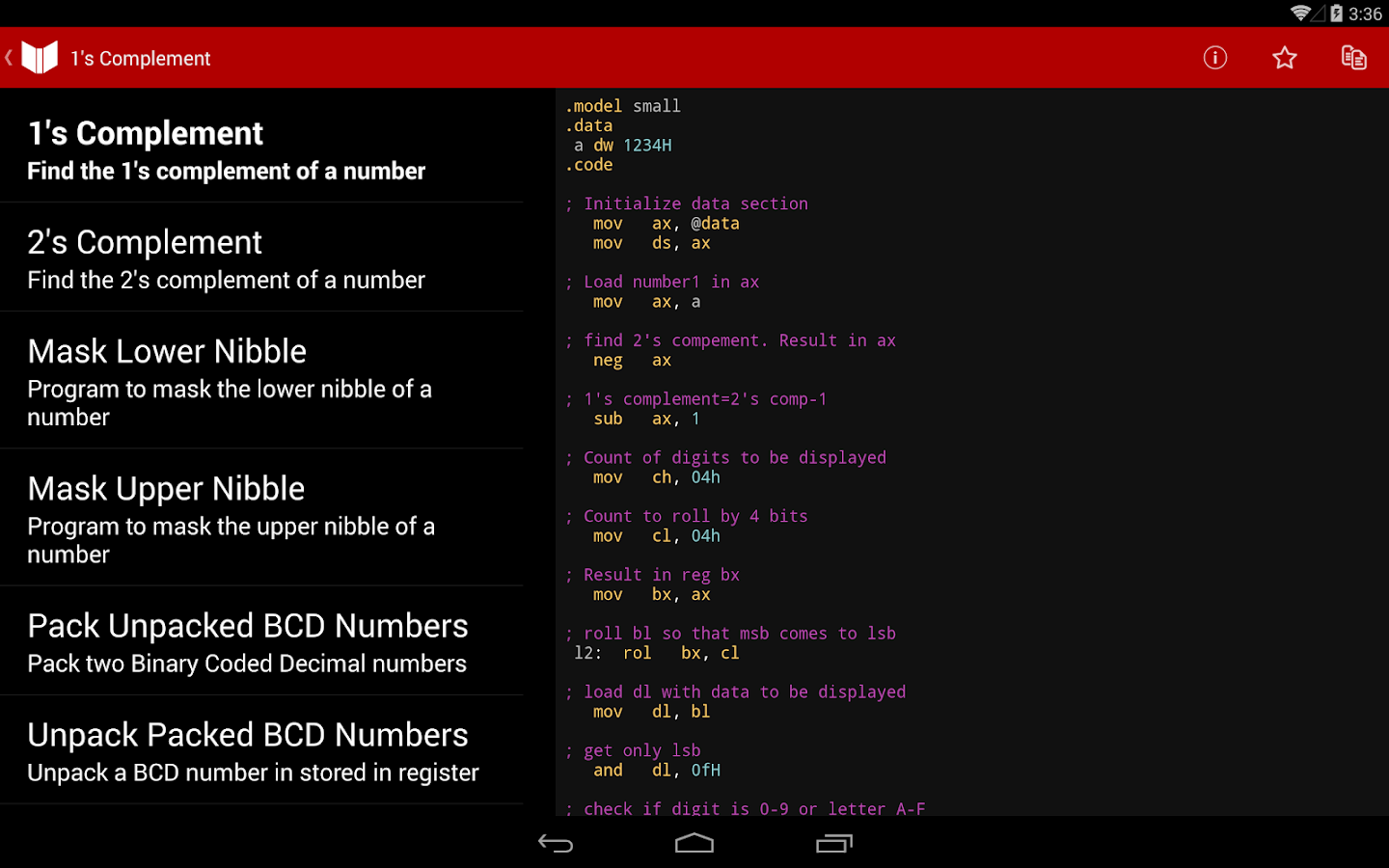Open the Android recent apps button

834,844
